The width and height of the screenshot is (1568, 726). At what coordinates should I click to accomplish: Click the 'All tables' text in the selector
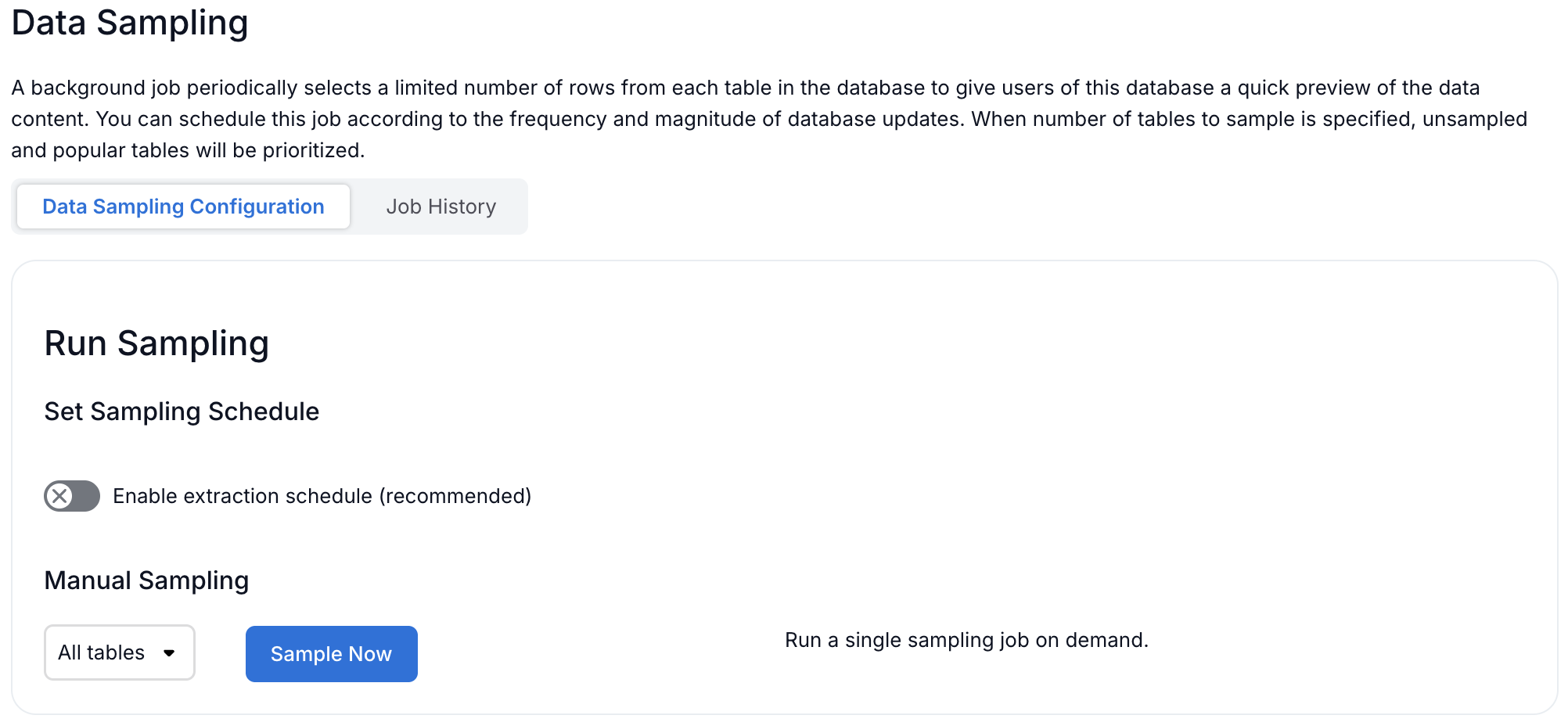pos(102,652)
